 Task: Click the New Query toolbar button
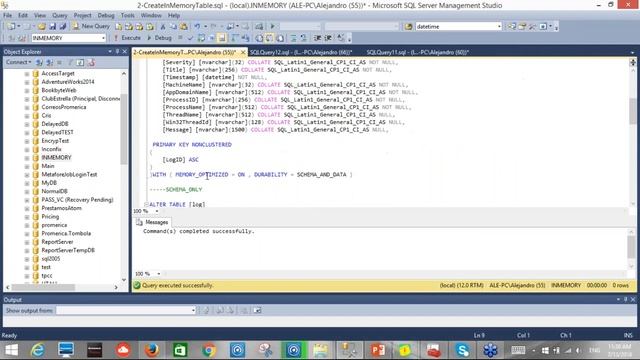(91, 26)
